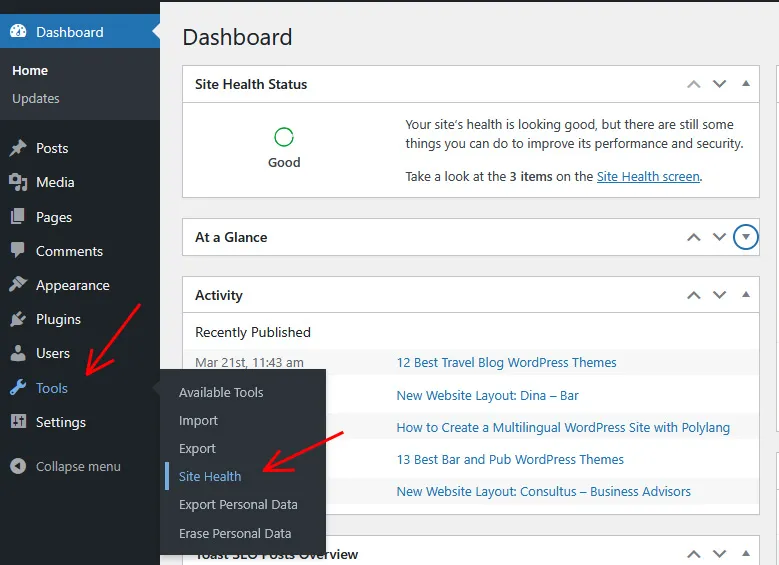Click the Media library icon
The image size is (779, 565).
(18, 182)
